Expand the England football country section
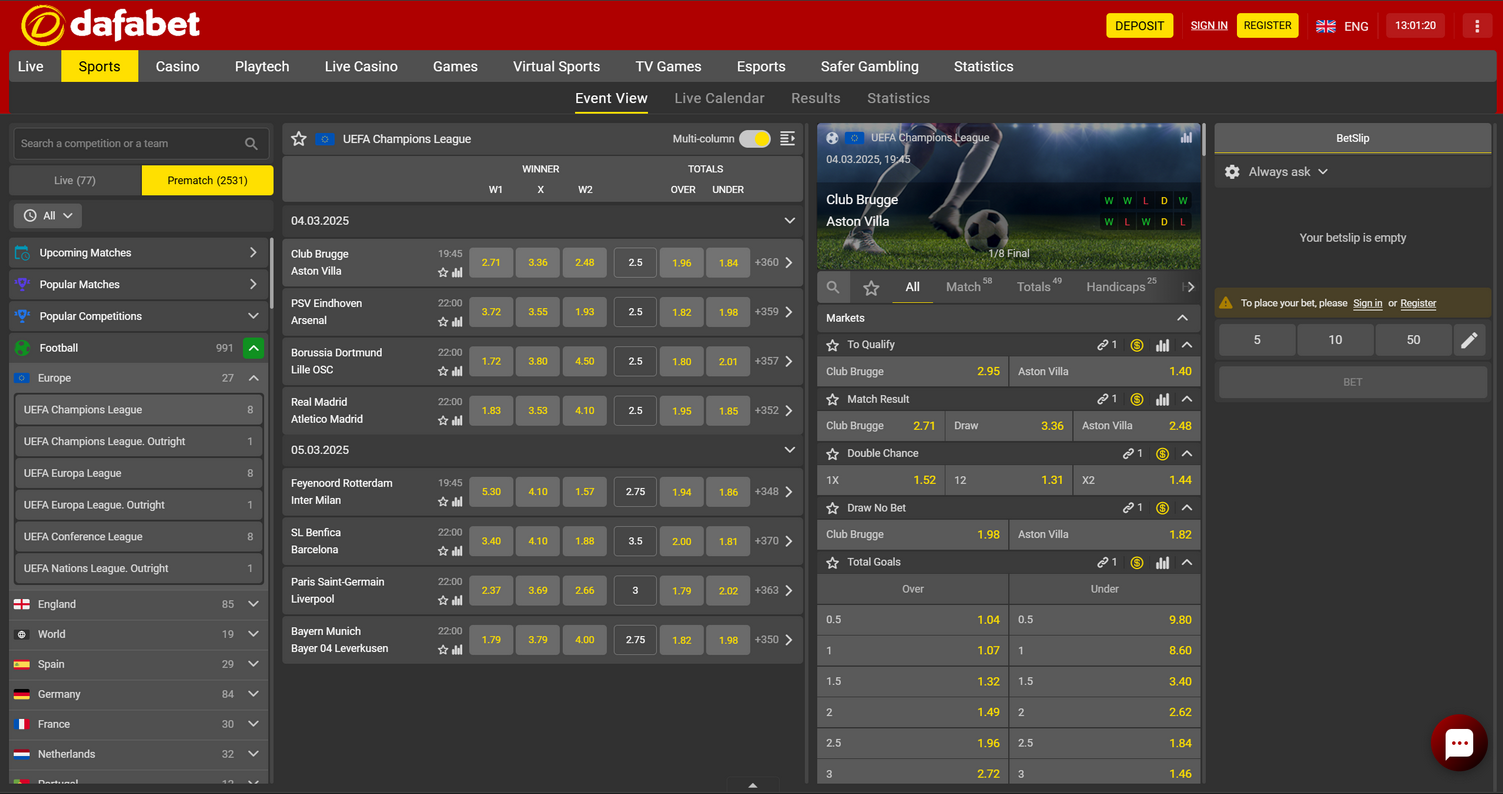 (253, 604)
